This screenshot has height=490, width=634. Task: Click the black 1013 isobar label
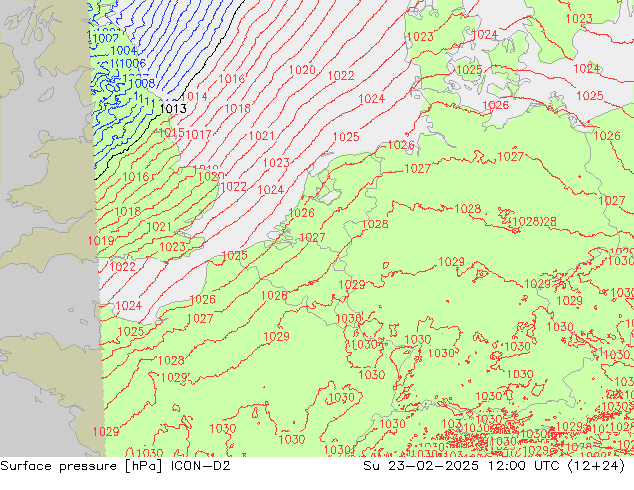click(173, 109)
